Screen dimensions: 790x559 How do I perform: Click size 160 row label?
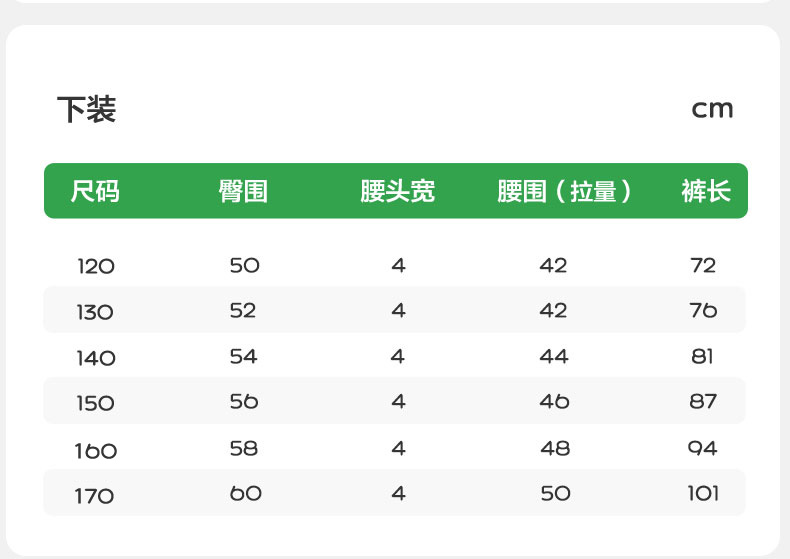coord(96,450)
